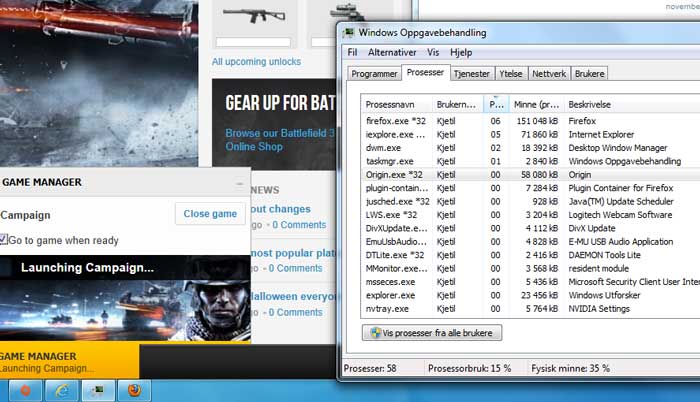Click the Fysisk minne: 35 % status entry
700x402 pixels.
coord(570,368)
